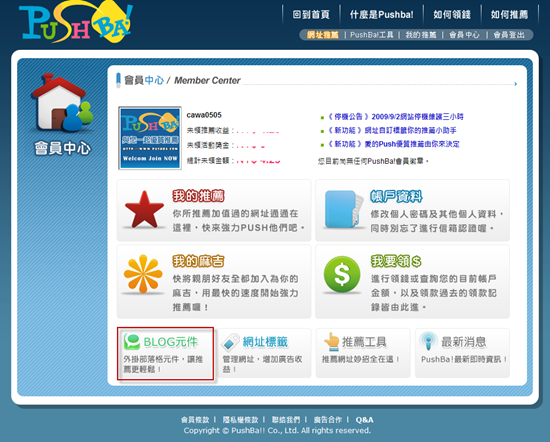Select PushBa!工具 sub-navigation tab
Screen dimensions: 550x442
372,35
